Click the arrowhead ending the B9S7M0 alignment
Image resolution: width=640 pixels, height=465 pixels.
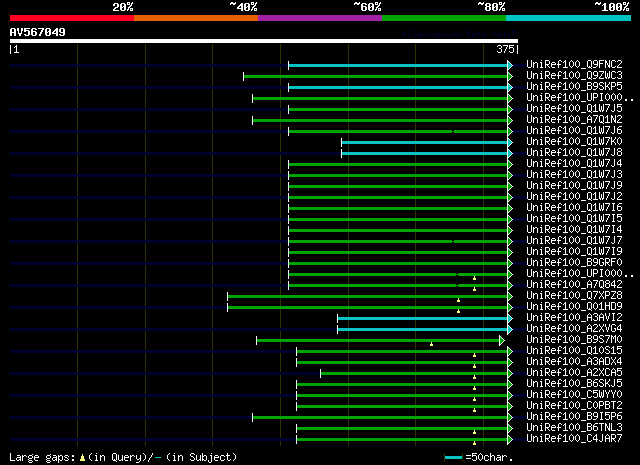tap(502, 340)
